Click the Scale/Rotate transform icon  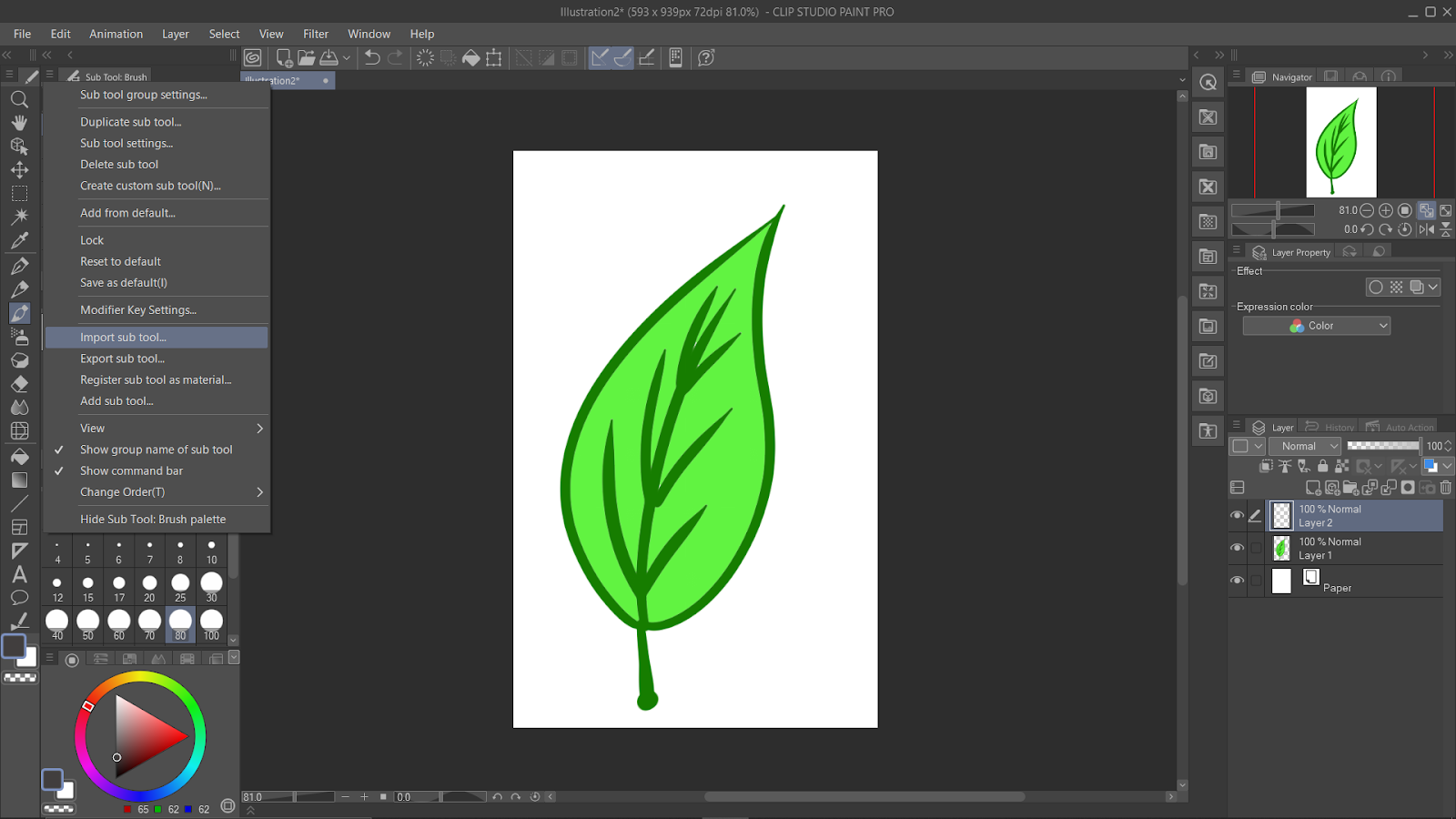point(493,57)
